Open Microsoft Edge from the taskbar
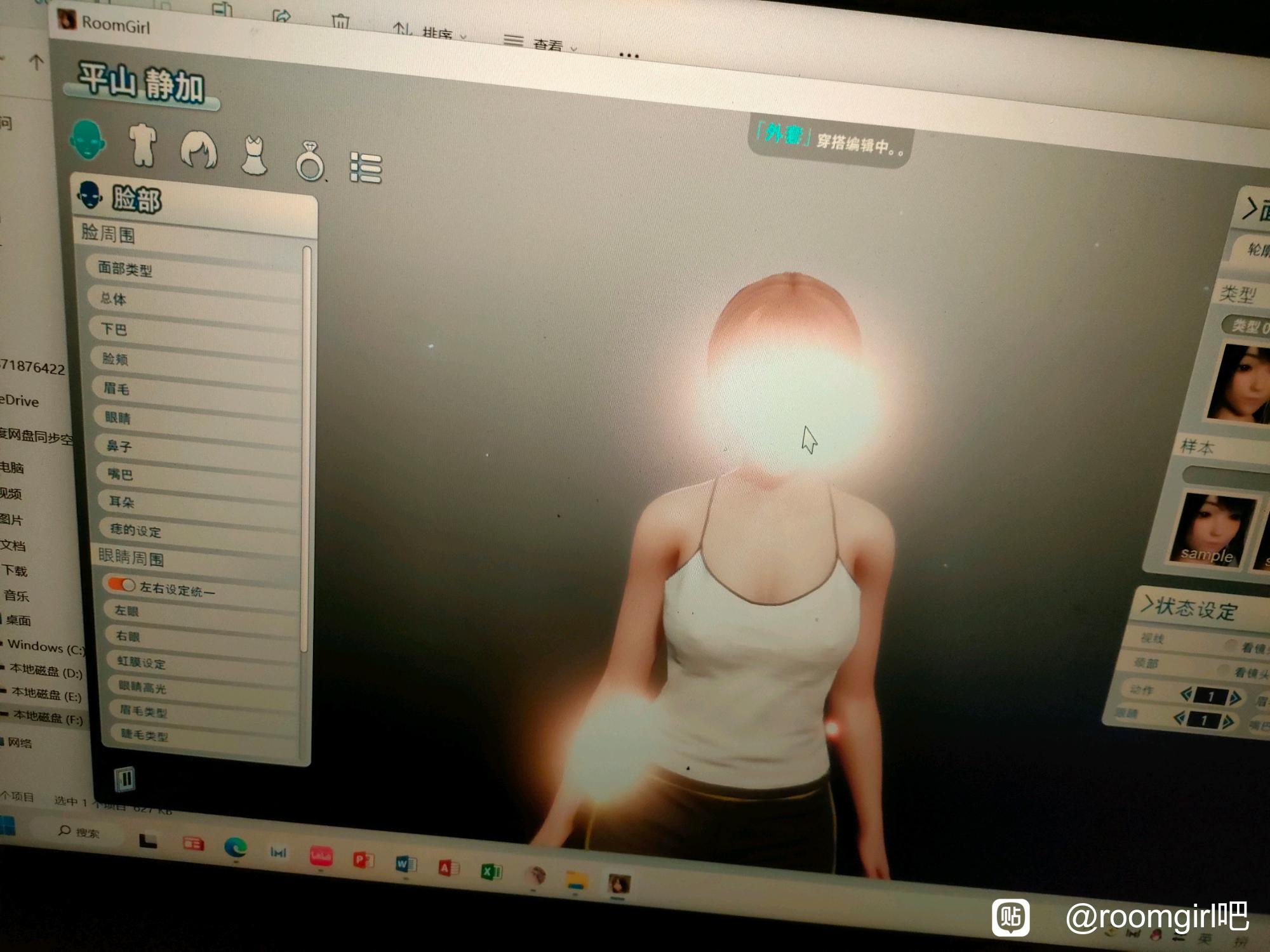This screenshot has height=952, width=1270. click(x=236, y=847)
